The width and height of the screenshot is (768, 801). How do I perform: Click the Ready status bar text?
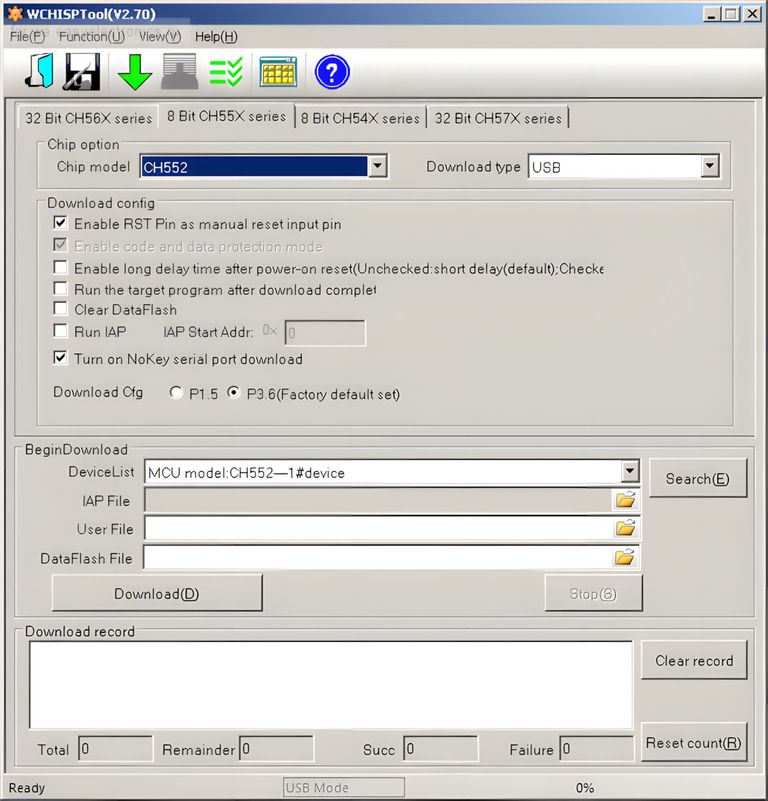(27, 787)
